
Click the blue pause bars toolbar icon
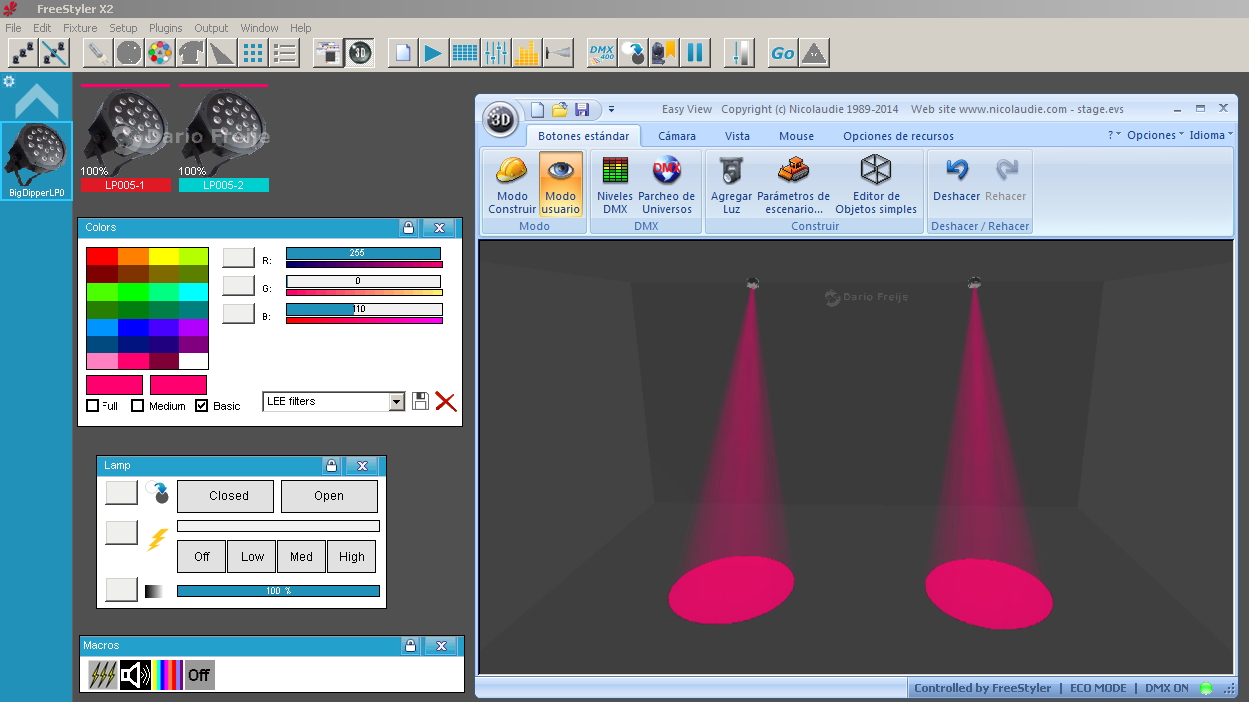pos(695,52)
